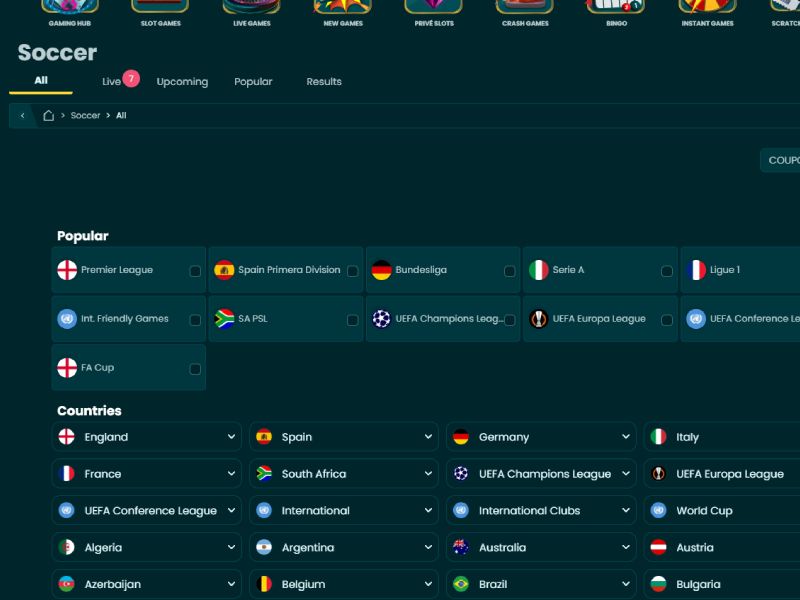Expand the Spain country chevron
800x600 pixels.
click(428, 437)
